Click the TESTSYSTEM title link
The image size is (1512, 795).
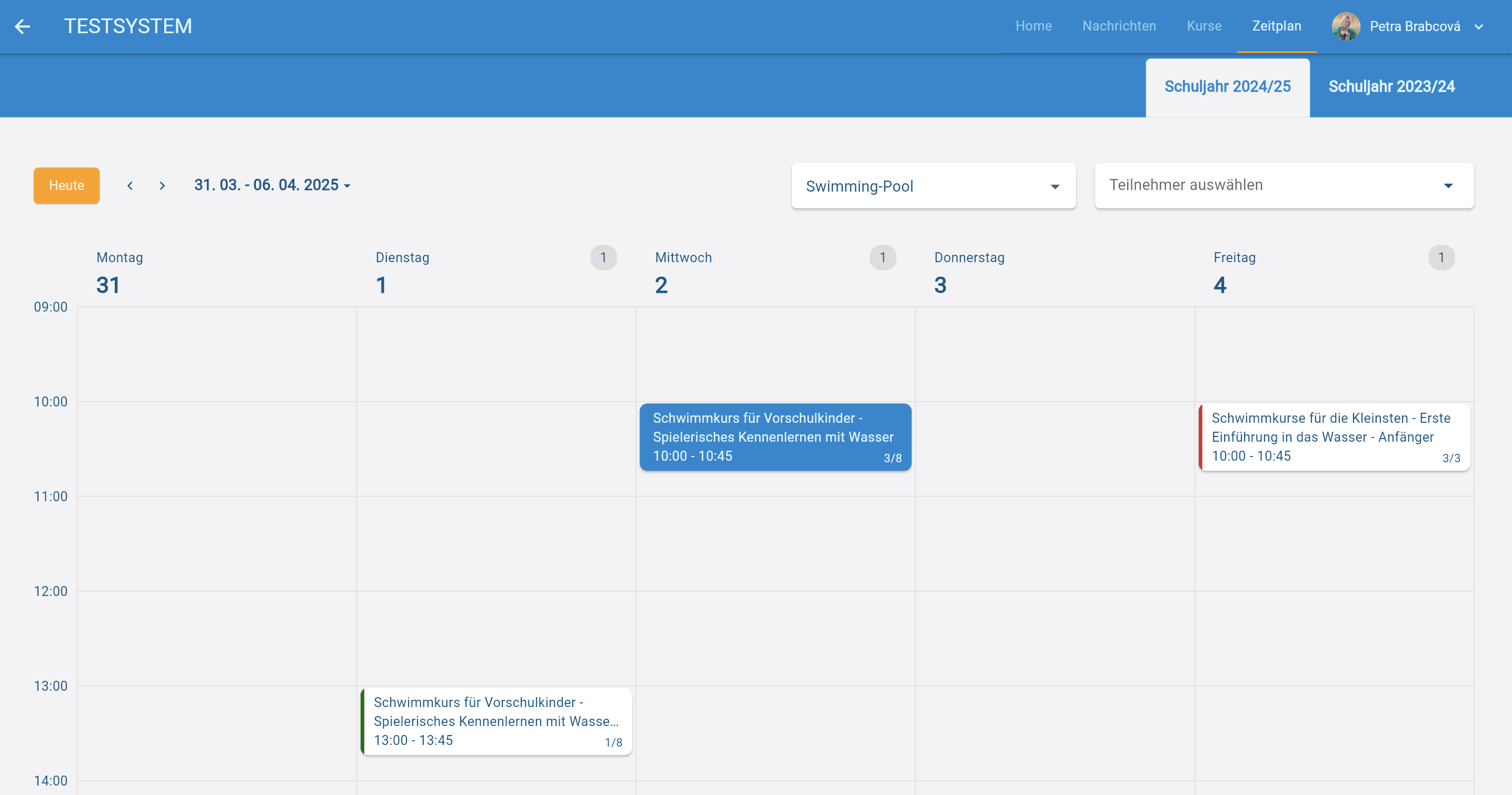pos(128,26)
